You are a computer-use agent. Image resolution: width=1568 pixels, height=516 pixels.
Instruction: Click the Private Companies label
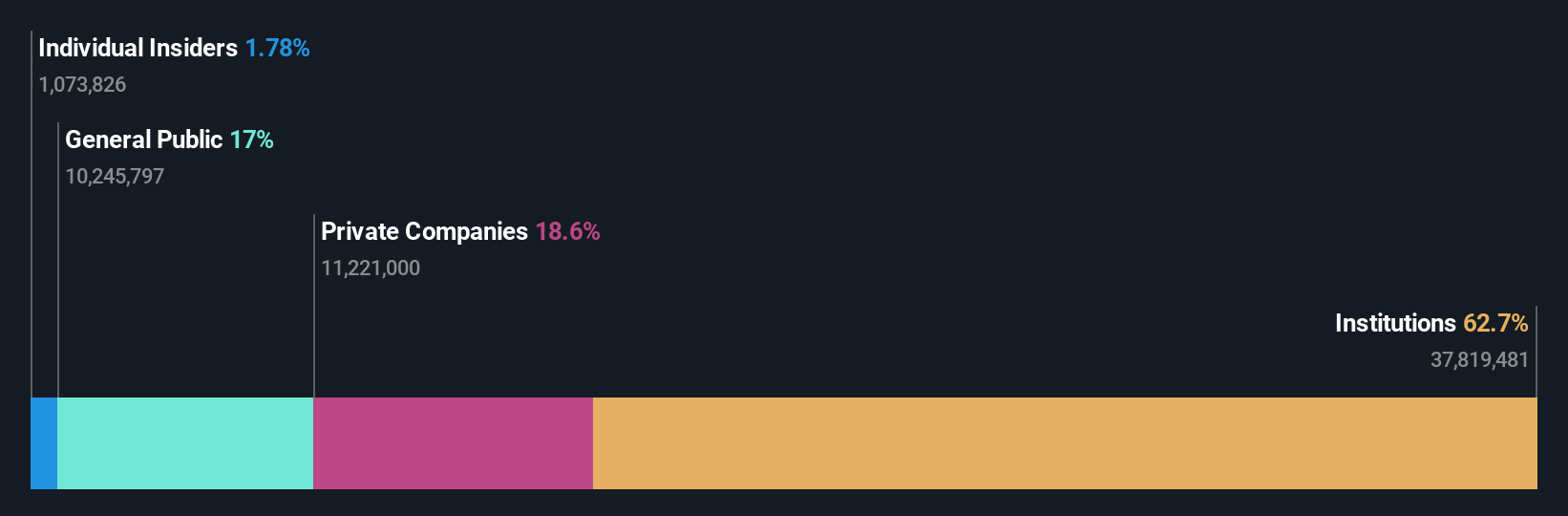point(424,231)
